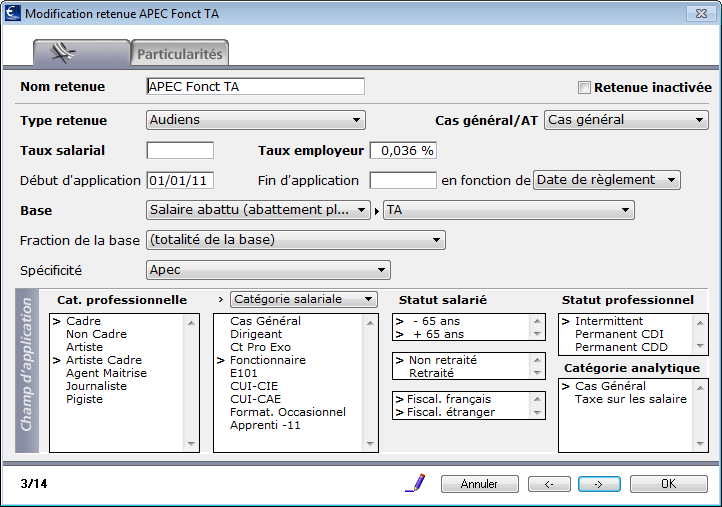Click the Cat. professionnelle list scrollbar
The height and width of the screenshot is (507, 722).
pos(192,383)
